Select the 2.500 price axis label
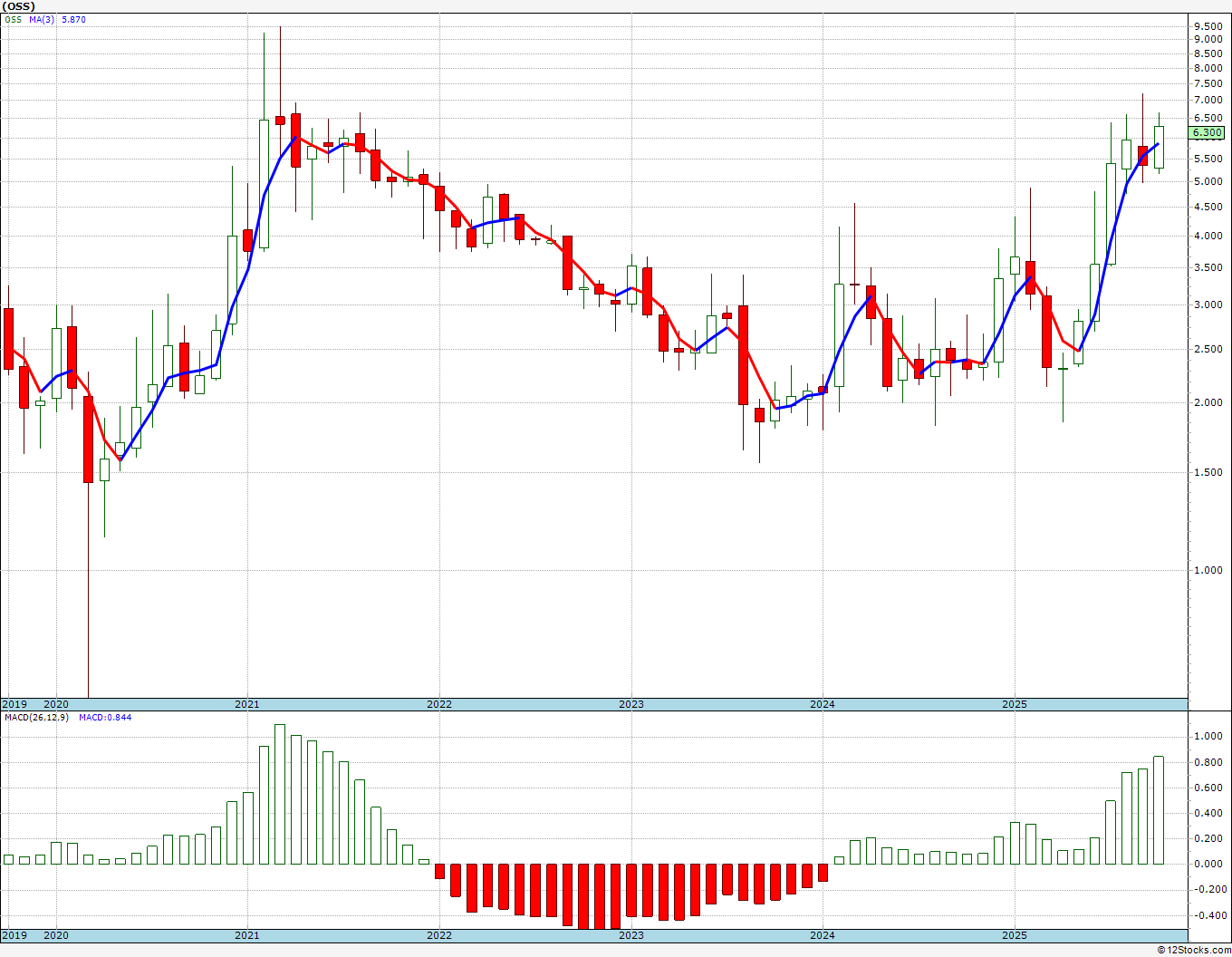Image resolution: width=1232 pixels, height=957 pixels. 1208,349
